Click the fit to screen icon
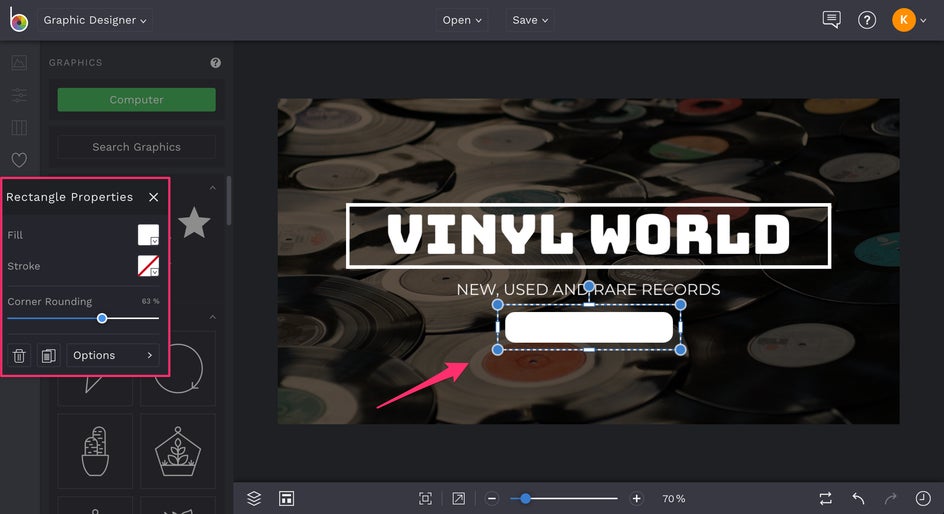This screenshot has width=944, height=514. [426, 498]
